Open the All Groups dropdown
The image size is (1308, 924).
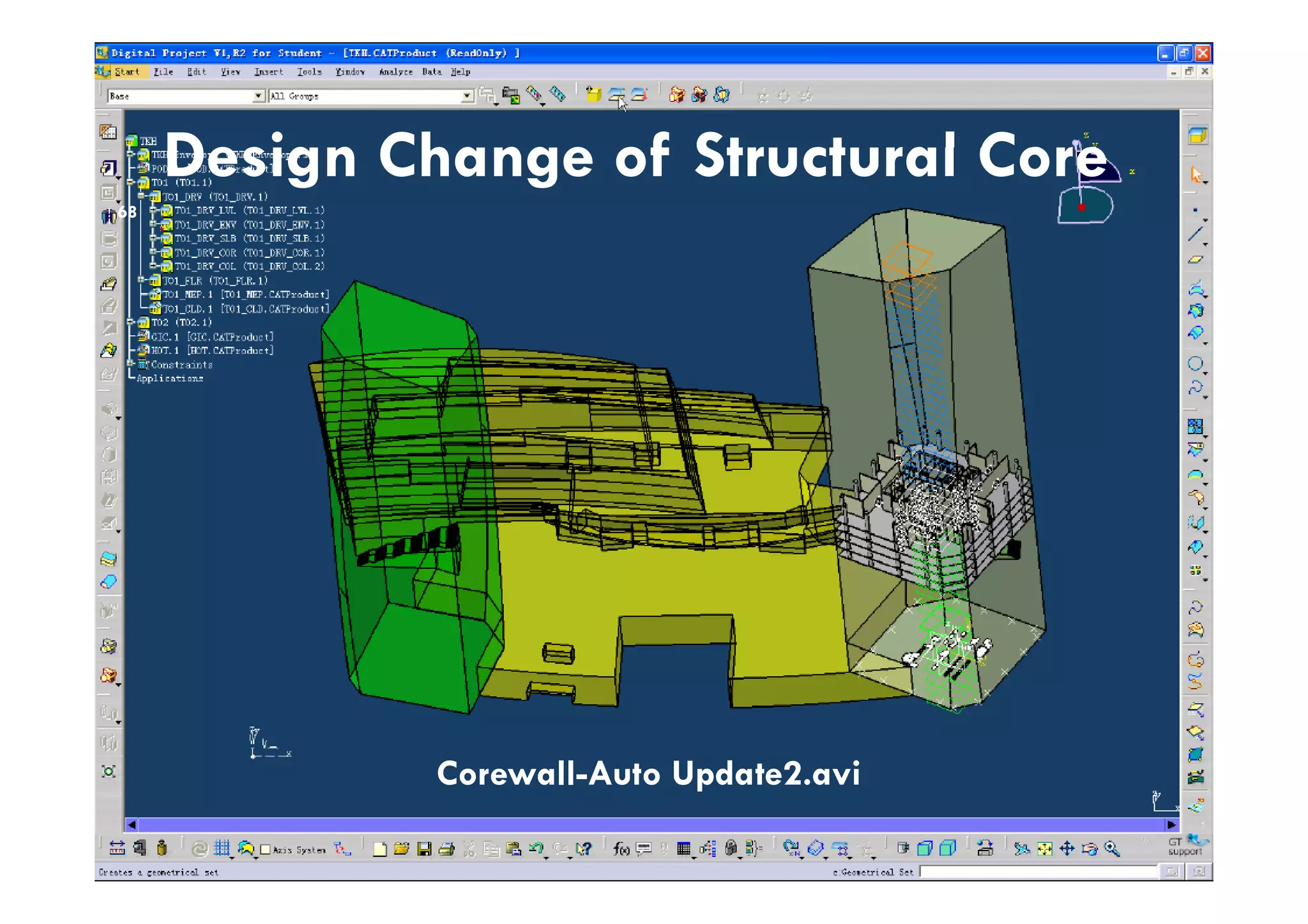467,96
